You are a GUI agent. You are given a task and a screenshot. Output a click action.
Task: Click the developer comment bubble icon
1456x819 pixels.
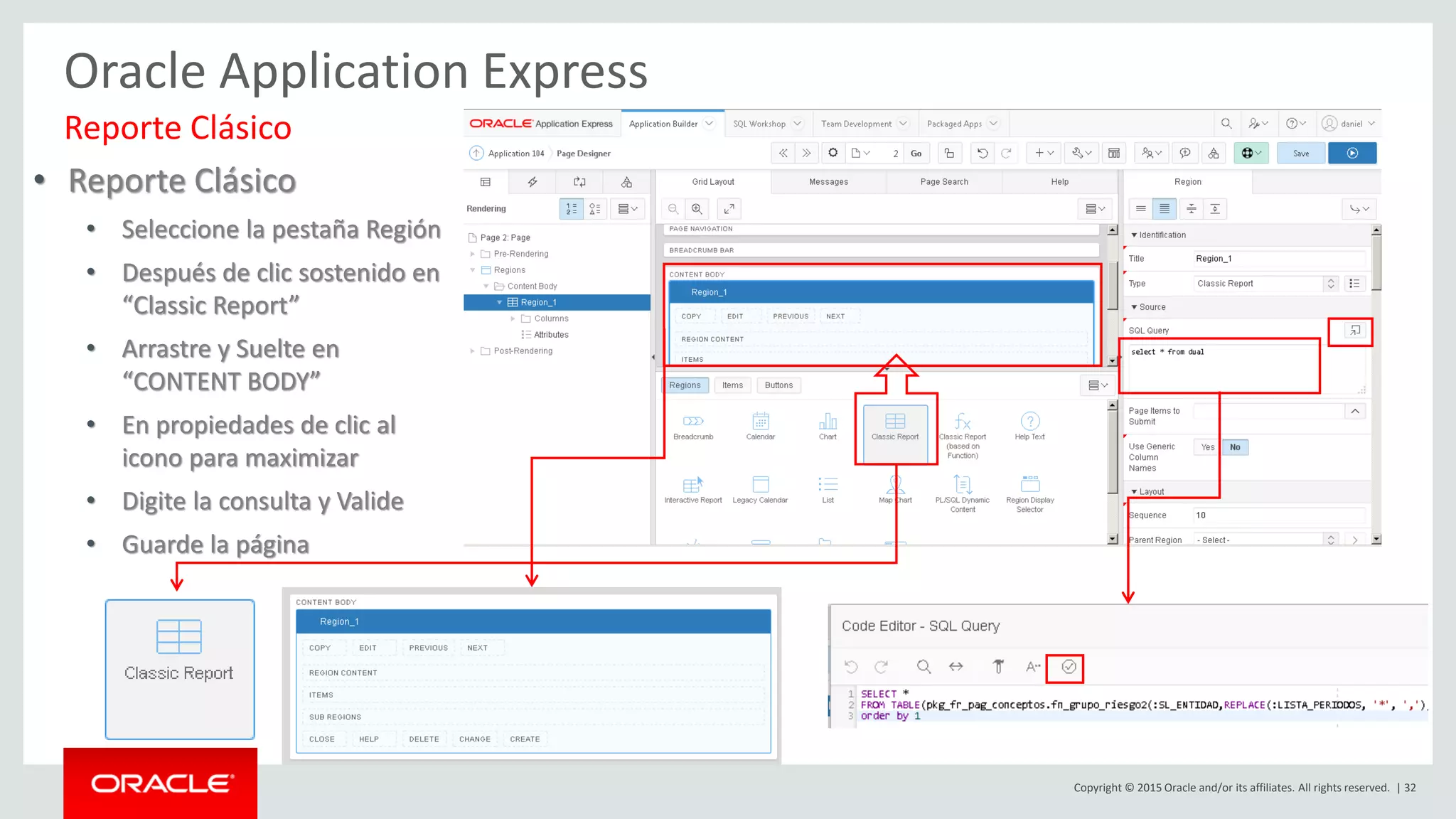[x=1185, y=153]
